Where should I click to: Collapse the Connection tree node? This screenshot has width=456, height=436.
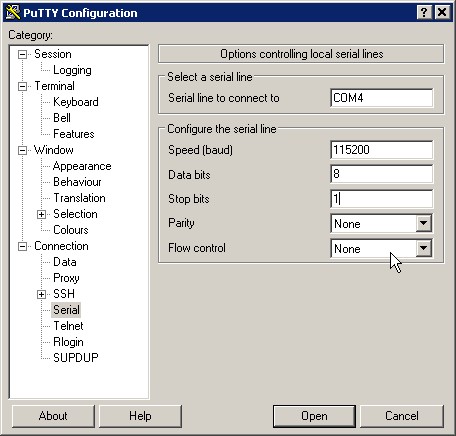coord(22,246)
